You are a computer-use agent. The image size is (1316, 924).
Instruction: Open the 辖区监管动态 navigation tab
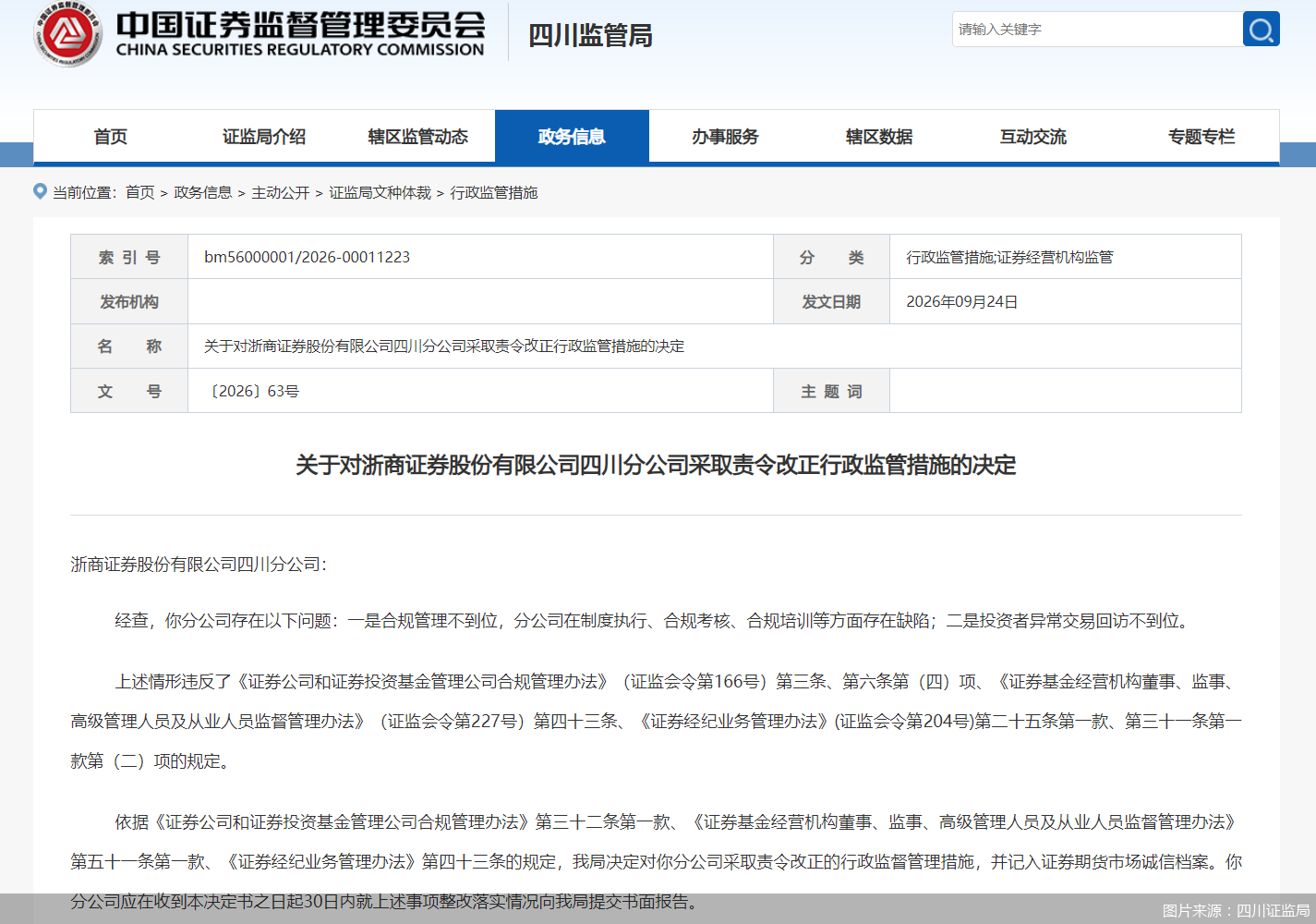(x=418, y=137)
